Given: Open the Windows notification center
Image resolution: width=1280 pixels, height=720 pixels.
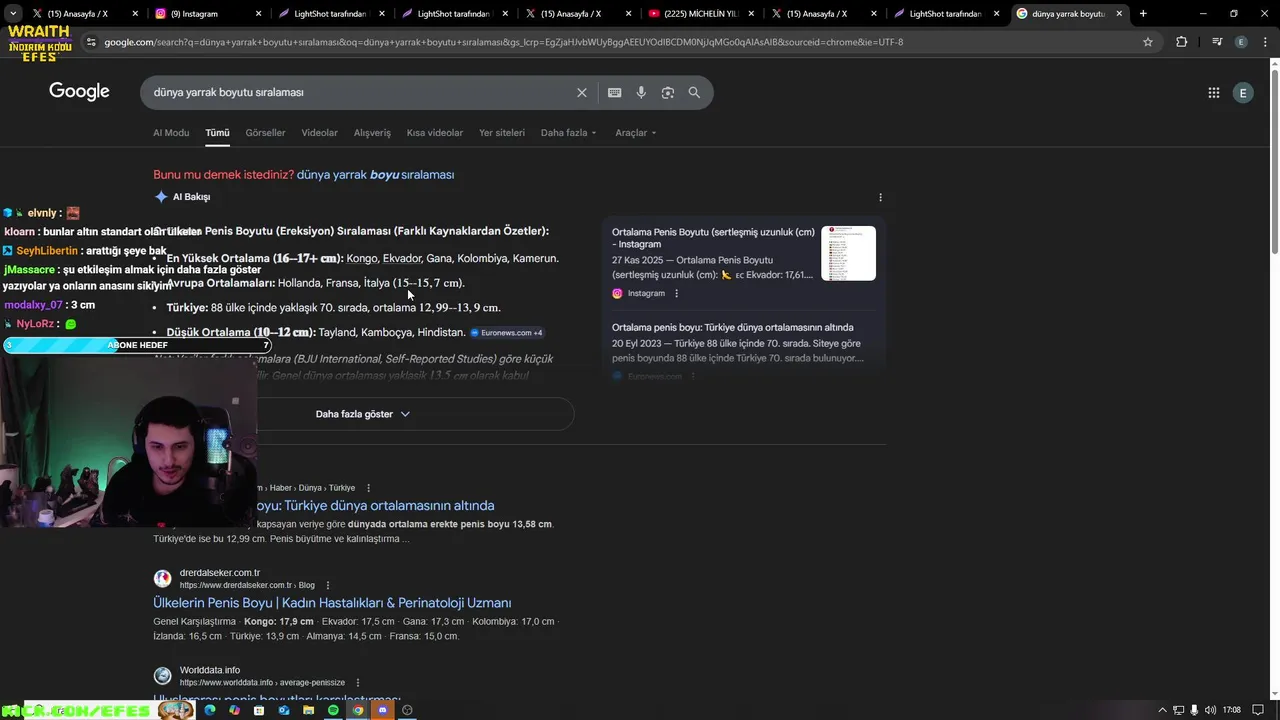Looking at the screenshot, I should 1258,710.
